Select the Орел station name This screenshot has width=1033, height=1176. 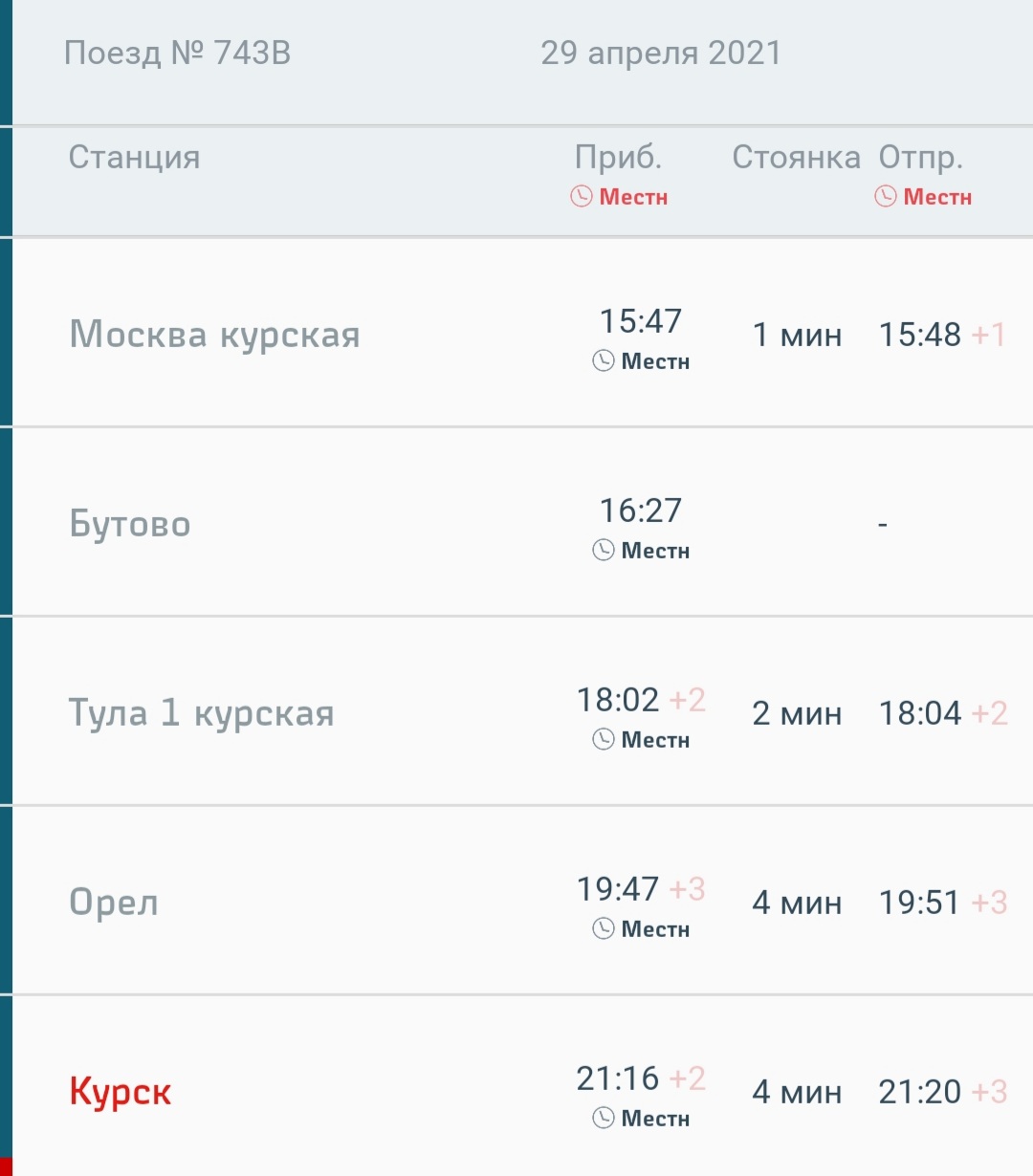point(114,903)
